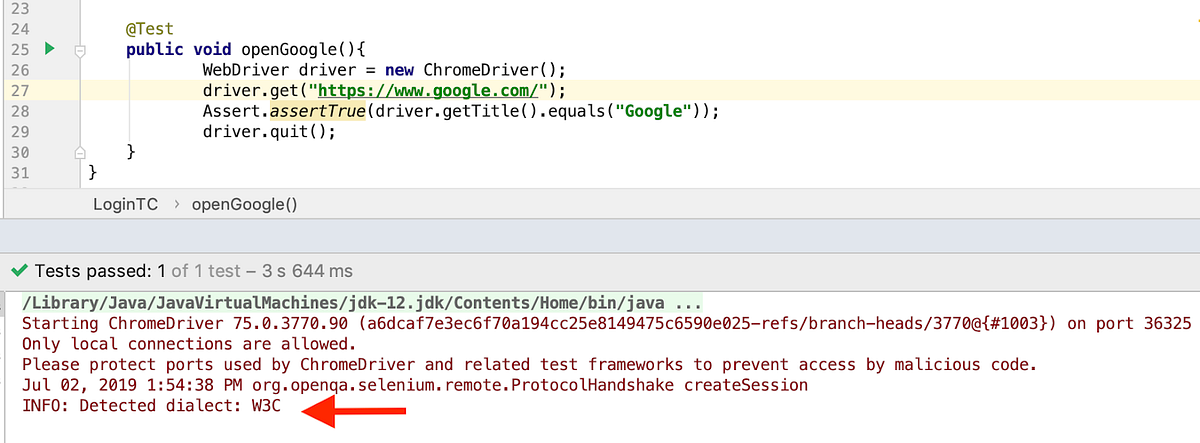Select the LoginTC breadcrumb
This screenshot has width=1200, height=443.
[x=125, y=204]
